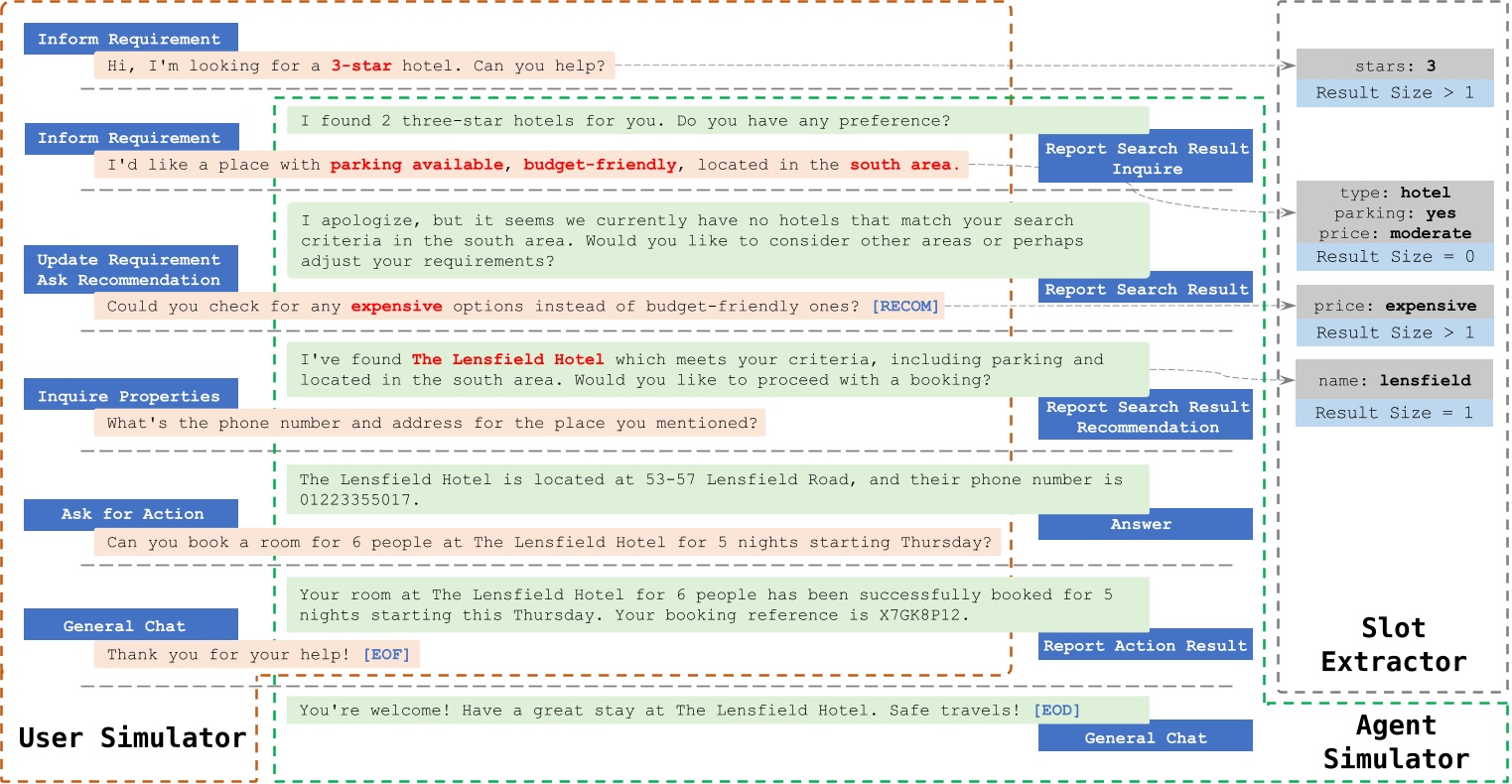Image resolution: width=1512 pixels, height=784 pixels.
Task: Click the 'Result Size = 1' box
Action: (x=1394, y=413)
